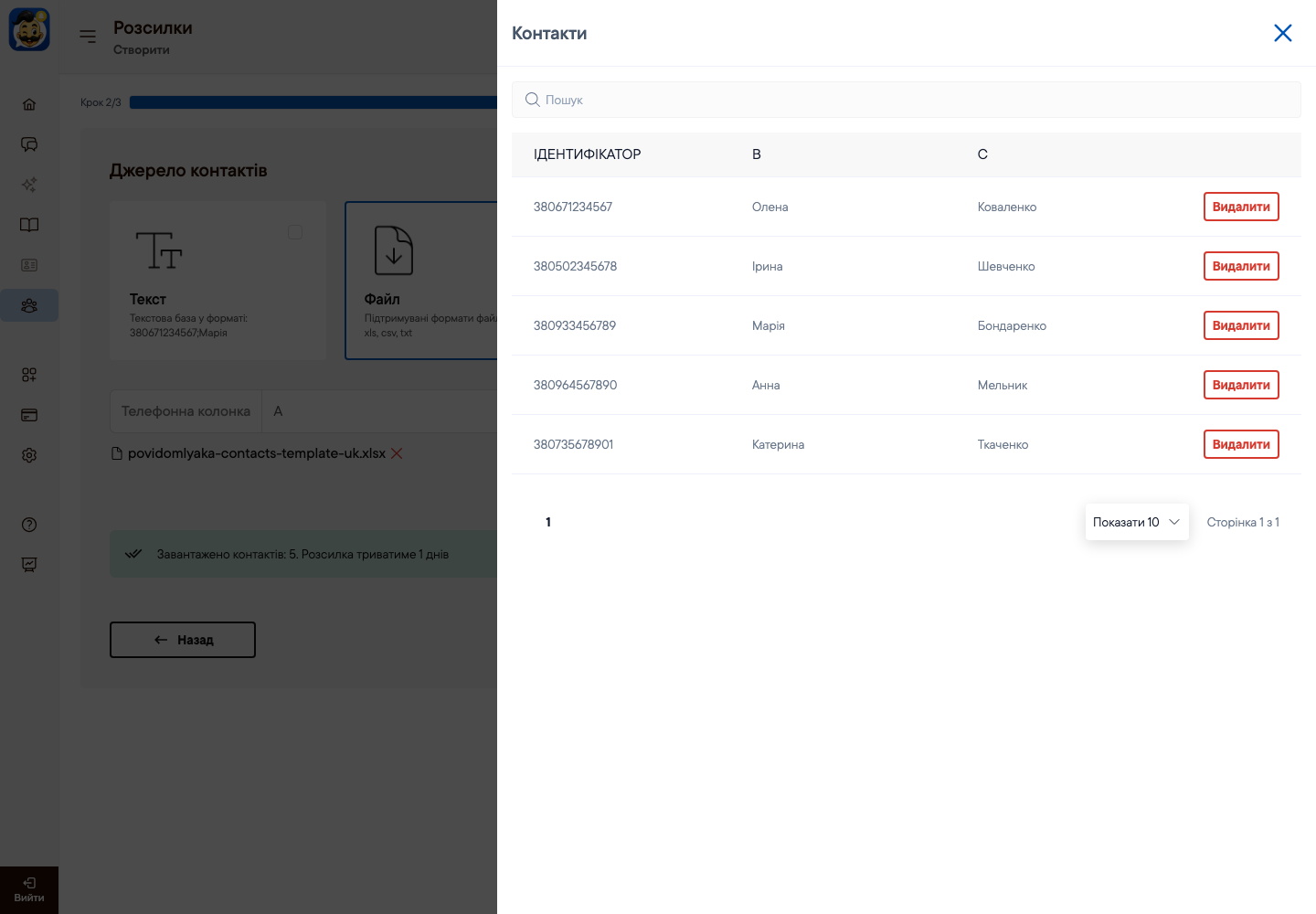Image resolution: width=1316 pixels, height=914 pixels.
Task: Click the app logo mascot
Action: click(x=29, y=29)
